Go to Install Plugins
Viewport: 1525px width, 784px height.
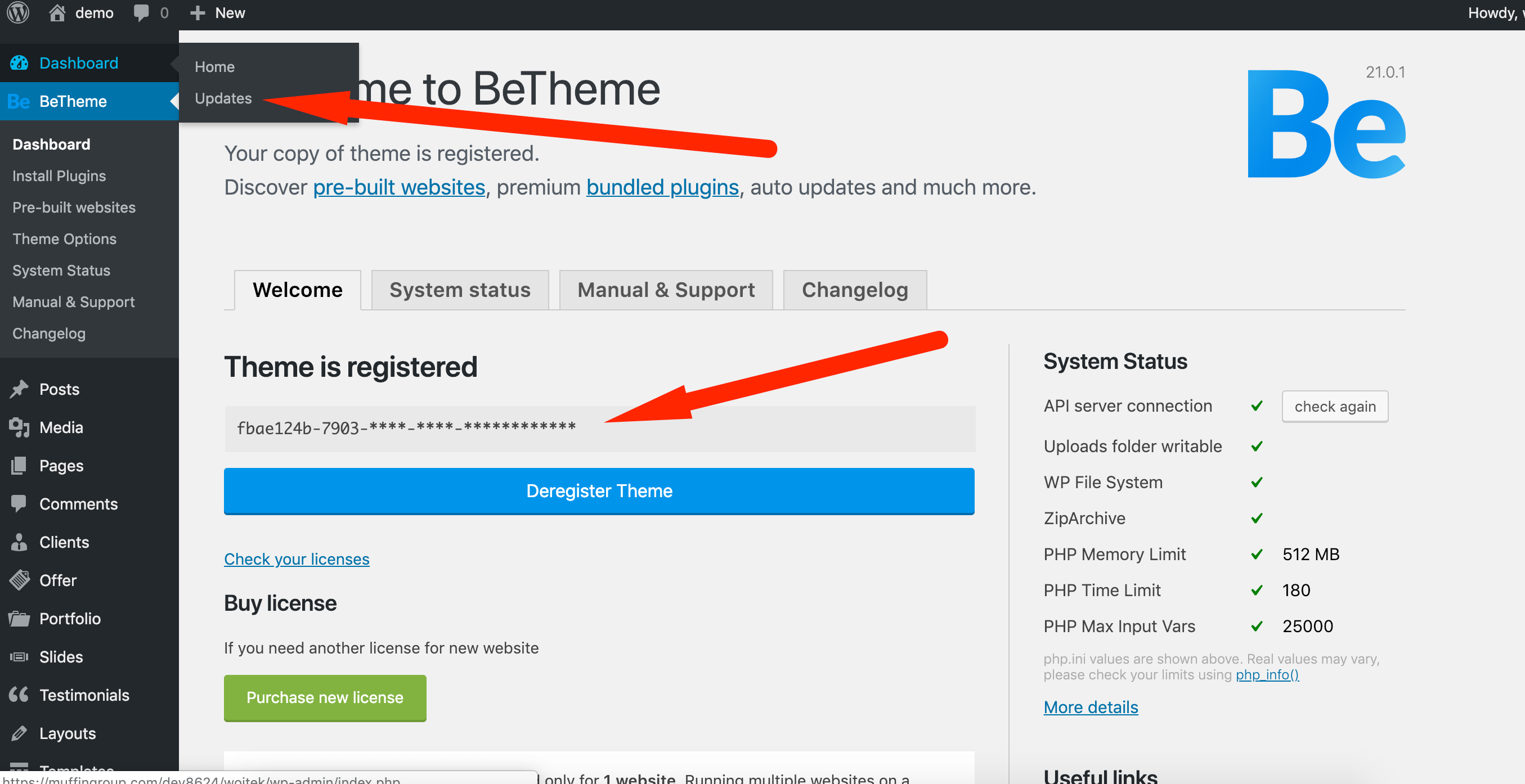point(59,175)
